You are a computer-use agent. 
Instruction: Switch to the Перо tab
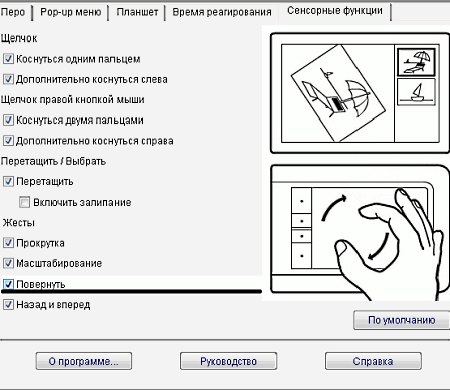click(13, 12)
